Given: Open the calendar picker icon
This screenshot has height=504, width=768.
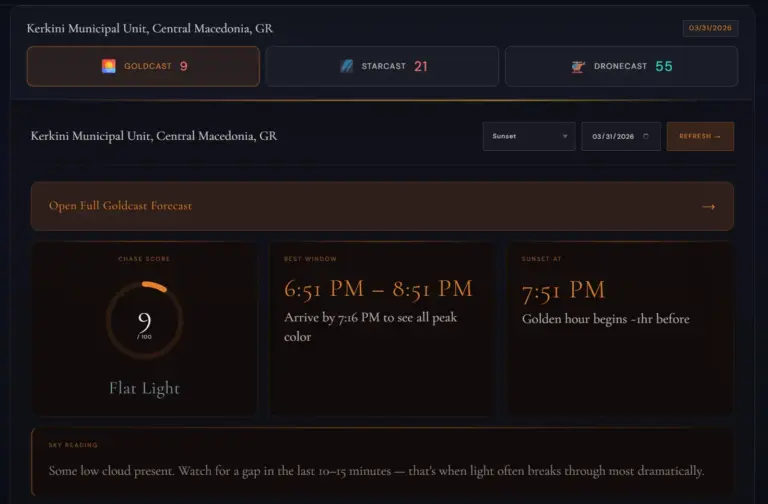Looking at the screenshot, I should pos(646,136).
